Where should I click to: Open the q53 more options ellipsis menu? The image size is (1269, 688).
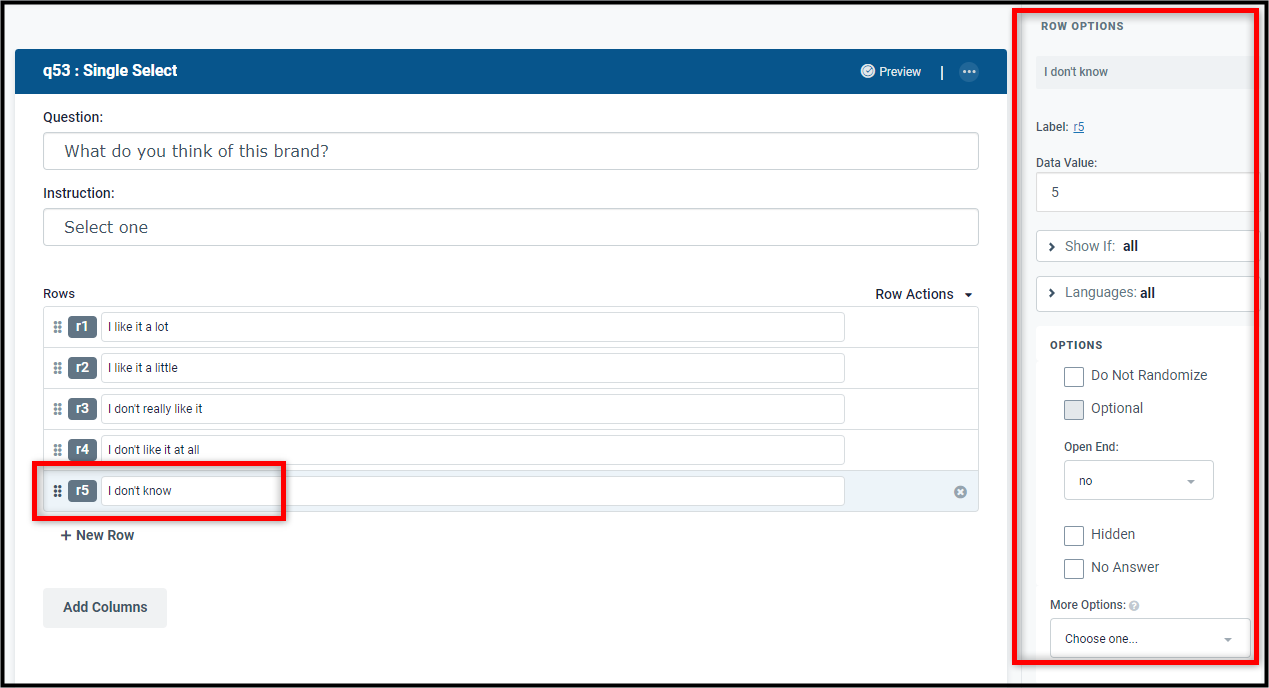968,72
